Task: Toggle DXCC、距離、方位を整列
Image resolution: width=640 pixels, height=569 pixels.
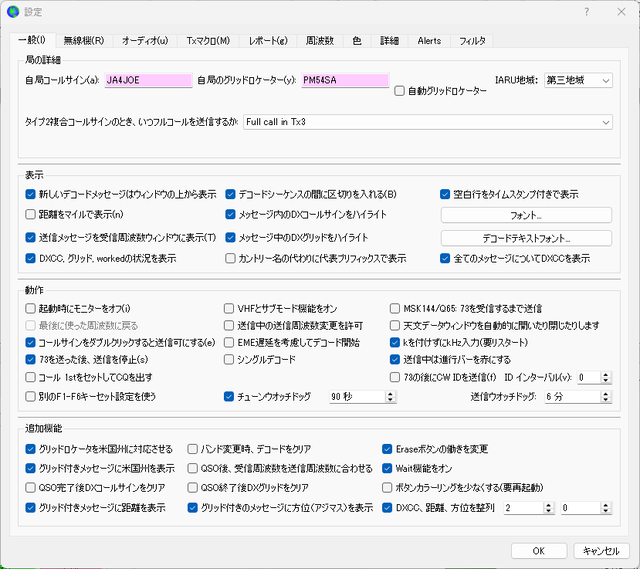Action: pos(387,508)
